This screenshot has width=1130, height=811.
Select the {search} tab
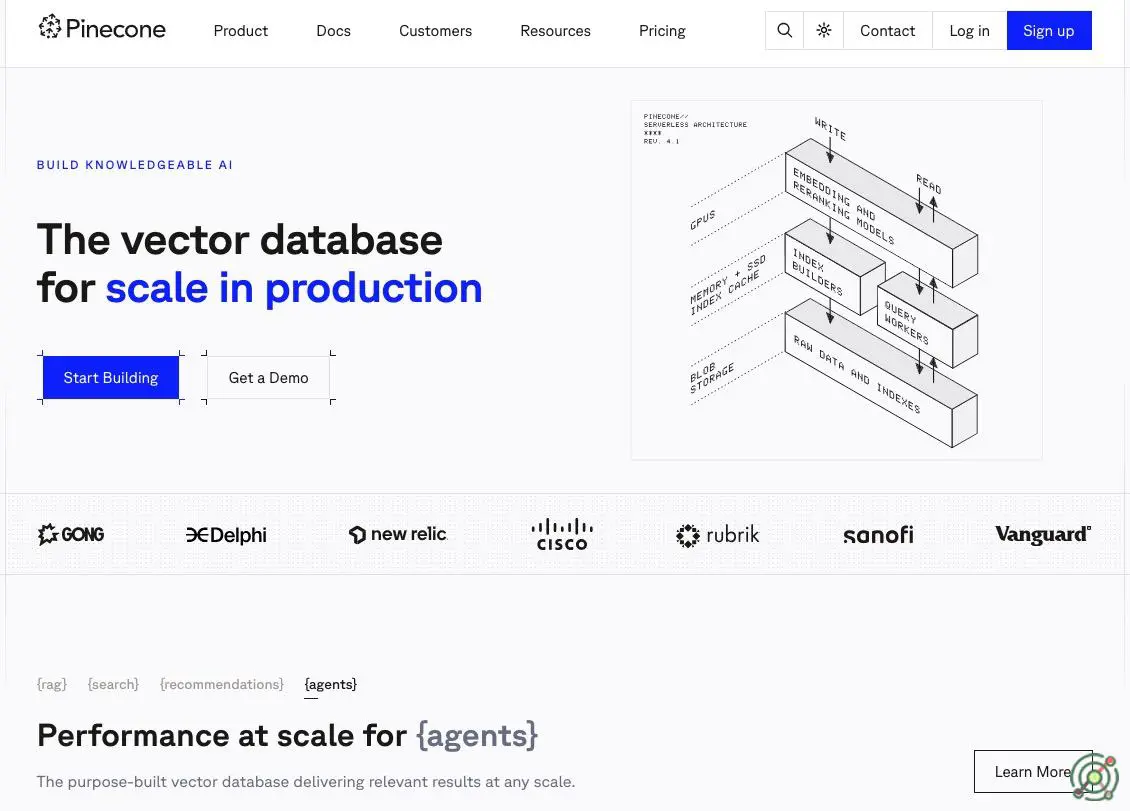113,684
